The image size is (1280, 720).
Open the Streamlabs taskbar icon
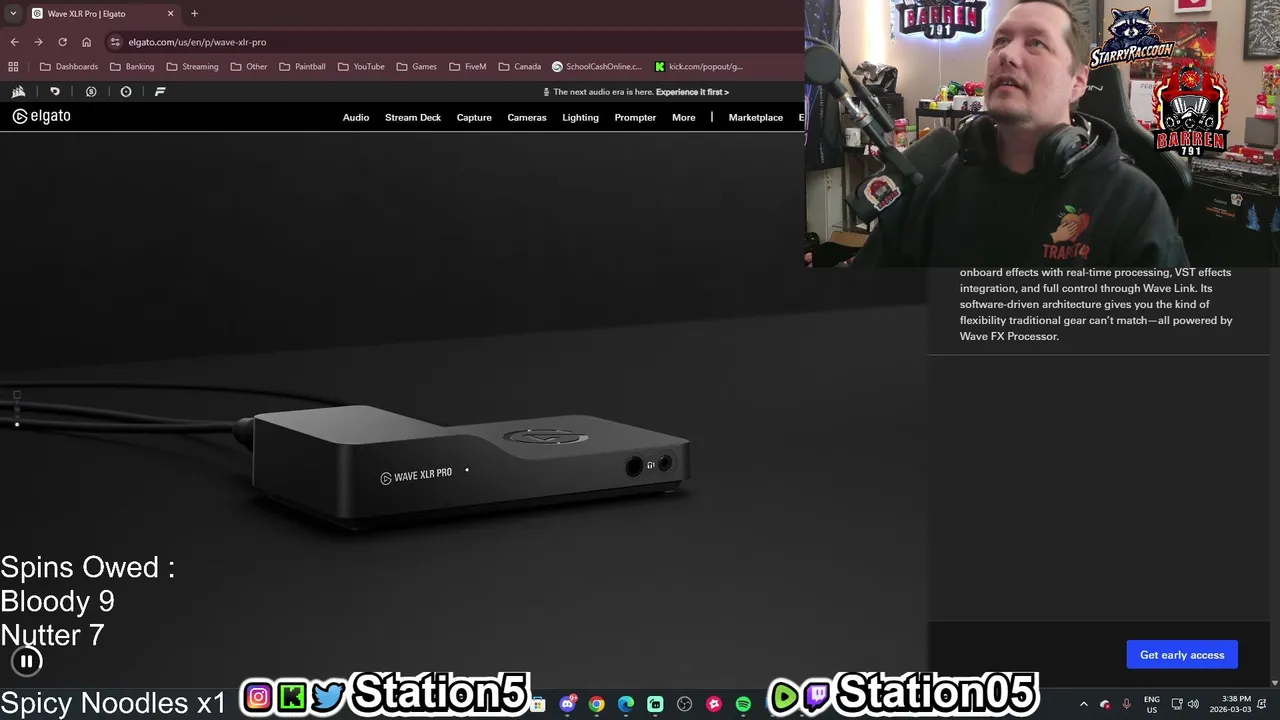pyautogui.click(x=655, y=704)
